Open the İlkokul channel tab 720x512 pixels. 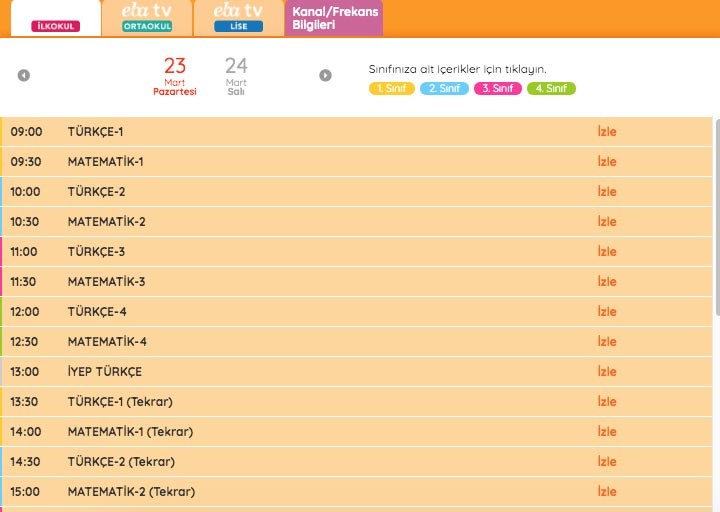tap(55, 18)
